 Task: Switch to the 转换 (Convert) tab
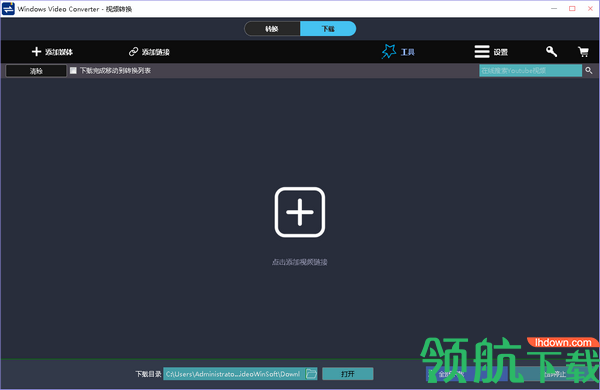click(272, 29)
